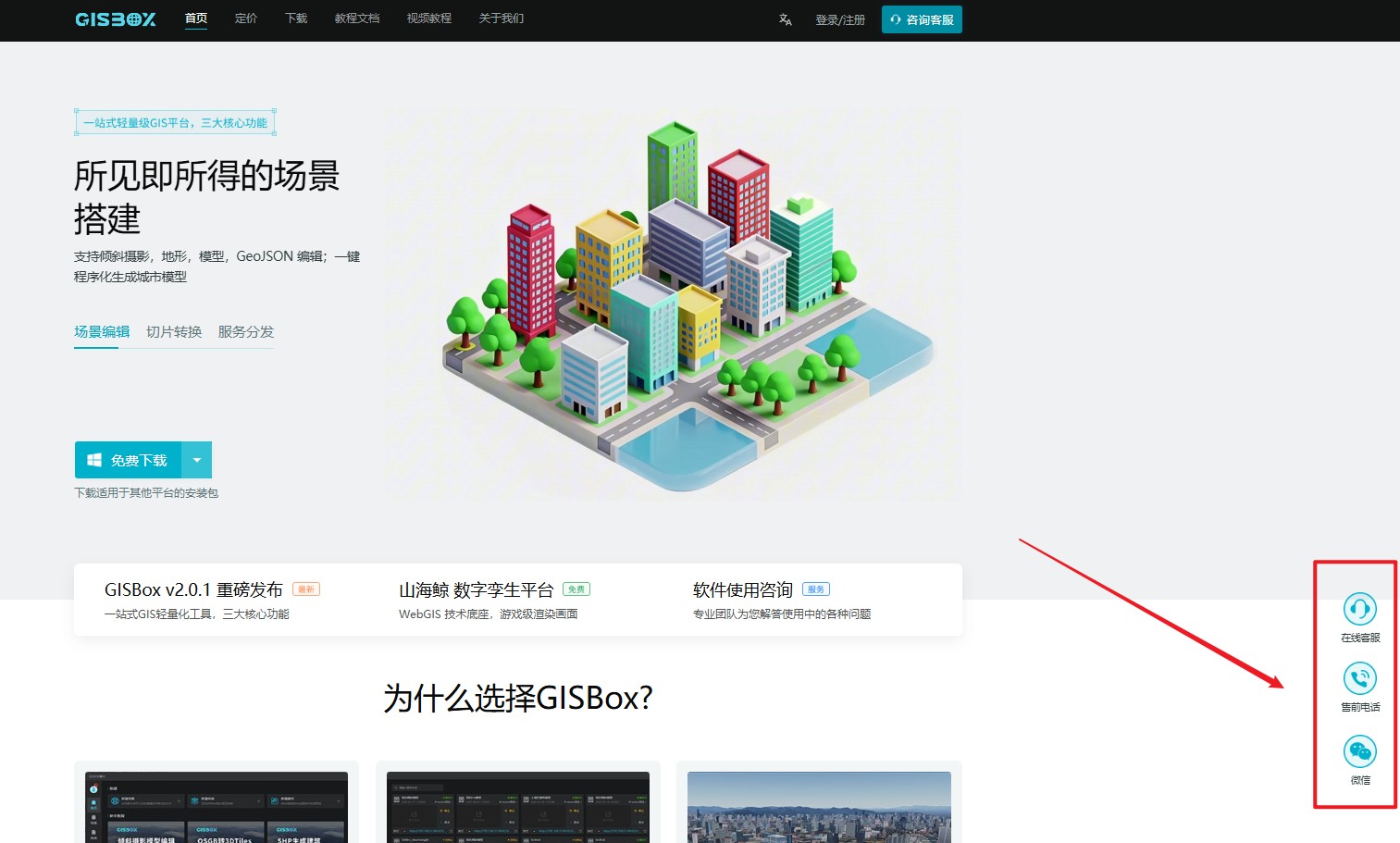Open the city skyline screenshot thumbnail
Screen dimensions: 1400x843
point(819,806)
